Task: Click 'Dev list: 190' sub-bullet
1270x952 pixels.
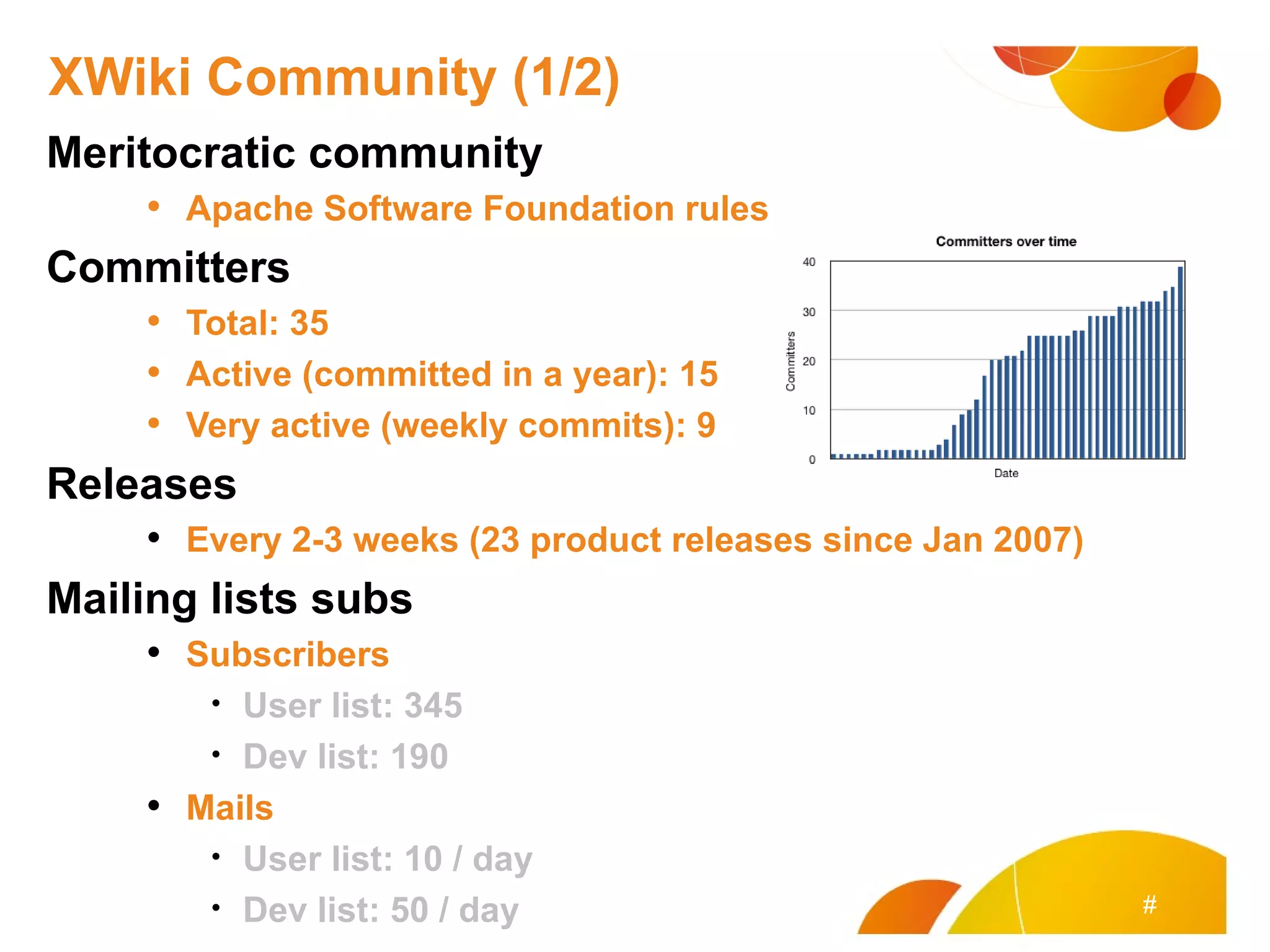Action: click(x=345, y=757)
